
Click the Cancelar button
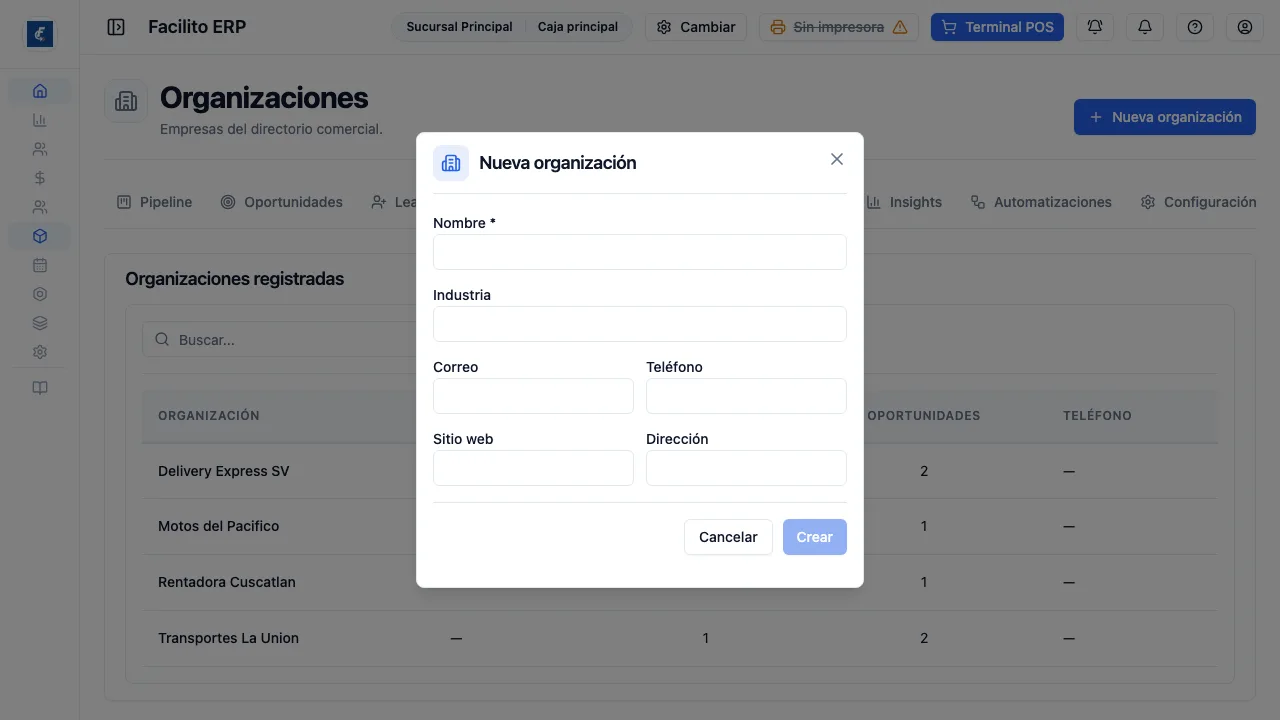[x=728, y=537]
